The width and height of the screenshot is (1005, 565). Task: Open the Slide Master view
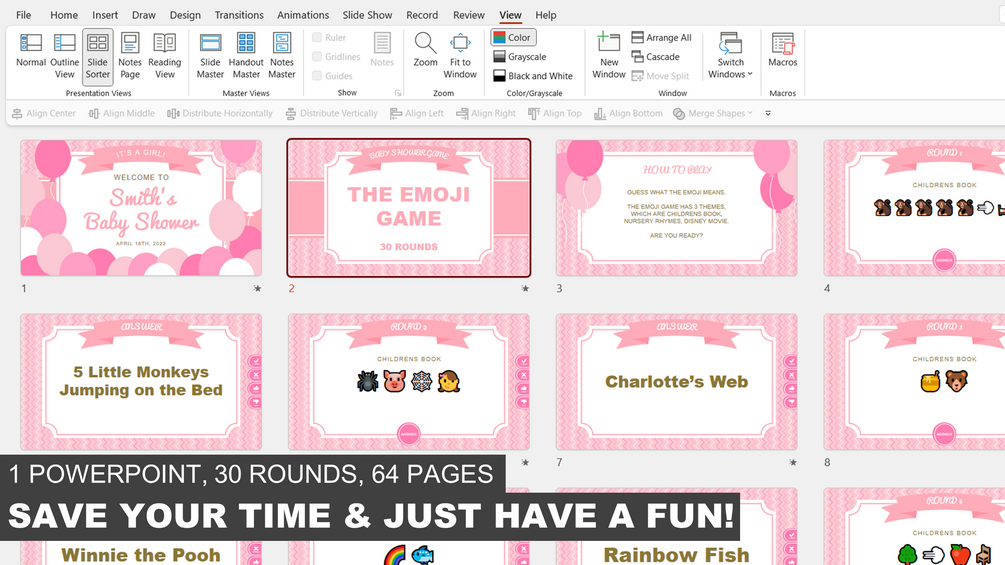click(x=210, y=56)
